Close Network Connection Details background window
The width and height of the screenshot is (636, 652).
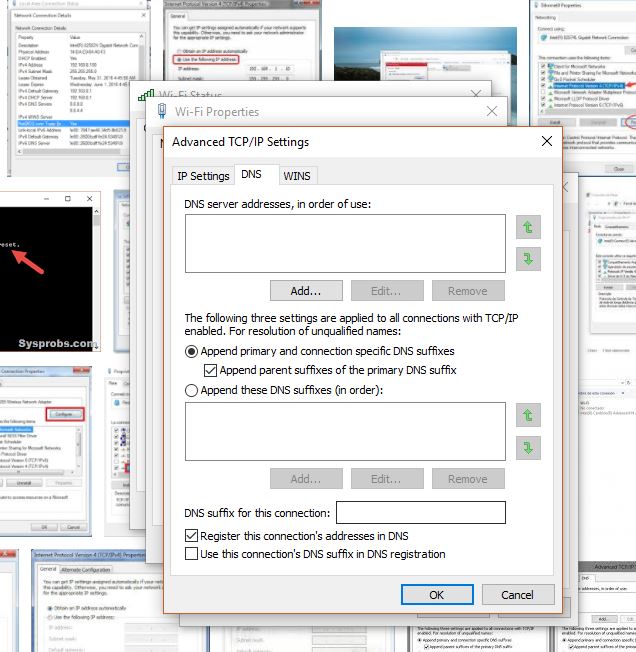(x=143, y=15)
